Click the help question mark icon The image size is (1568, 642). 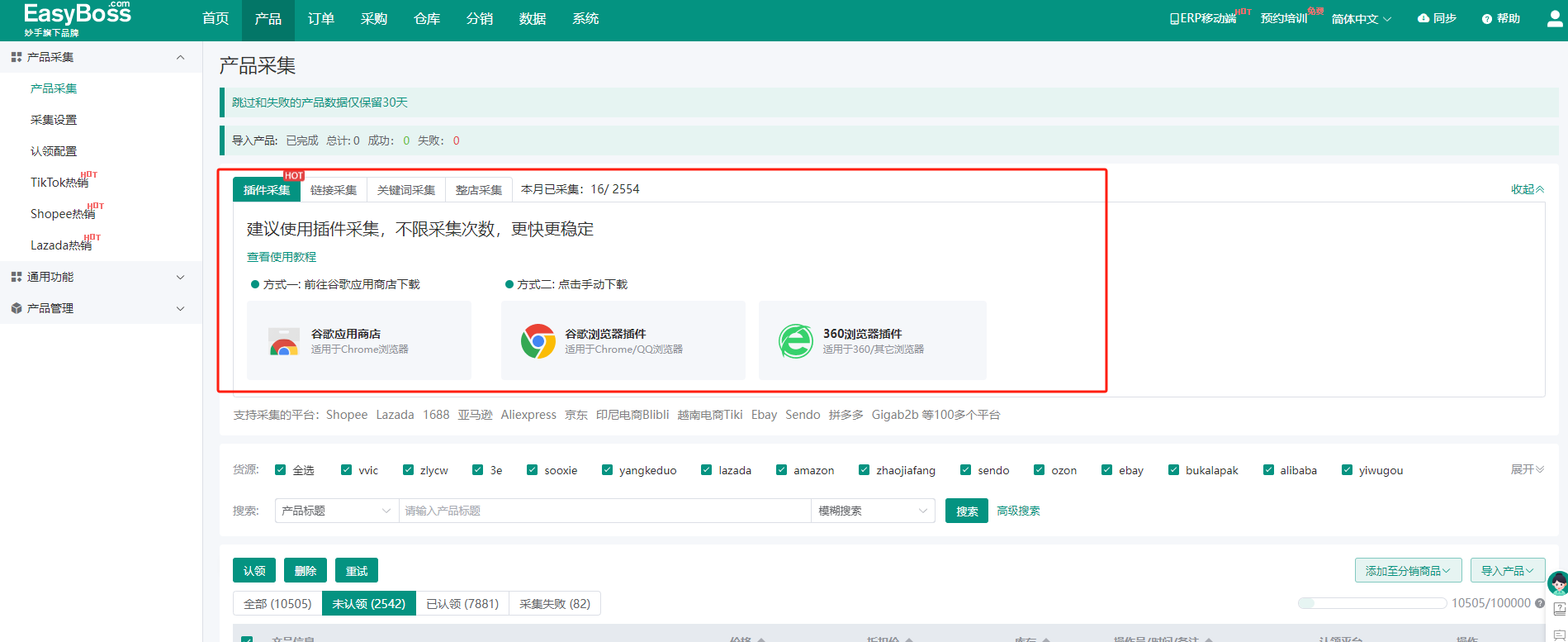click(x=1487, y=19)
